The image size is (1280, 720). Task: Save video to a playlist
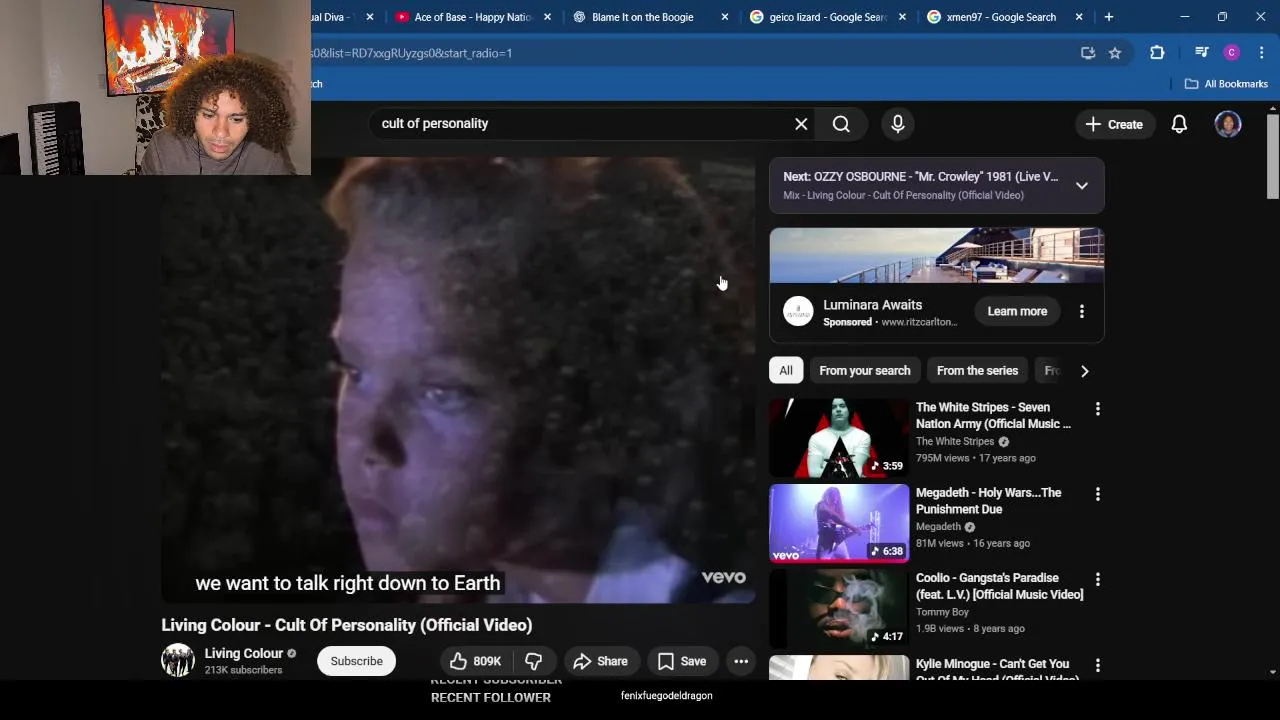(682, 661)
